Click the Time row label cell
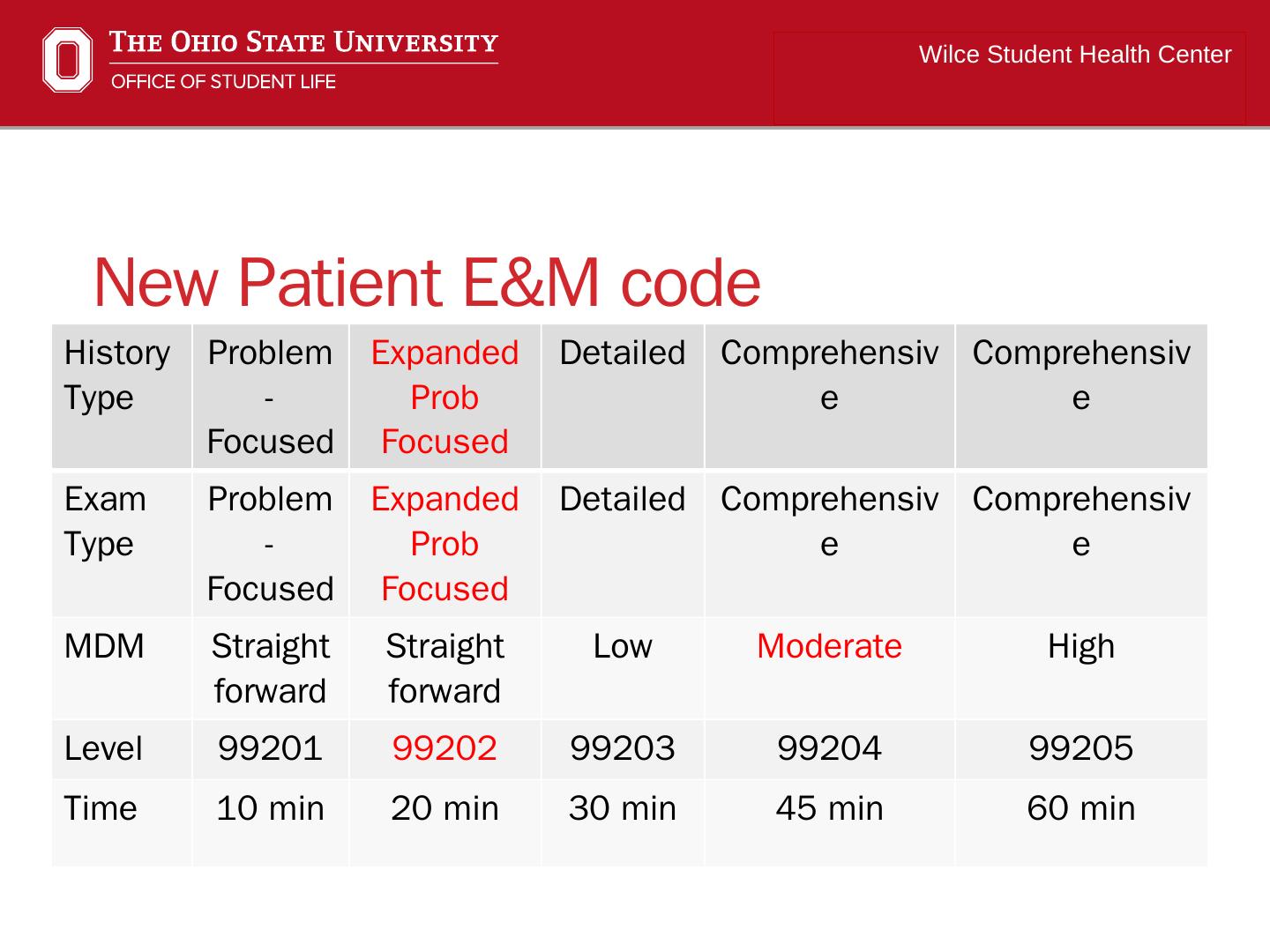The height and width of the screenshot is (952, 1270). point(101,808)
